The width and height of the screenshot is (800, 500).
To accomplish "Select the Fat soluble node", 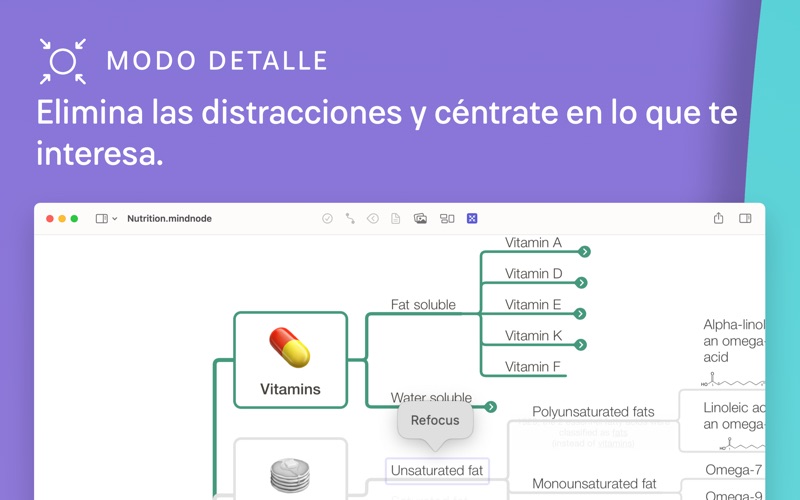I will pos(423,305).
